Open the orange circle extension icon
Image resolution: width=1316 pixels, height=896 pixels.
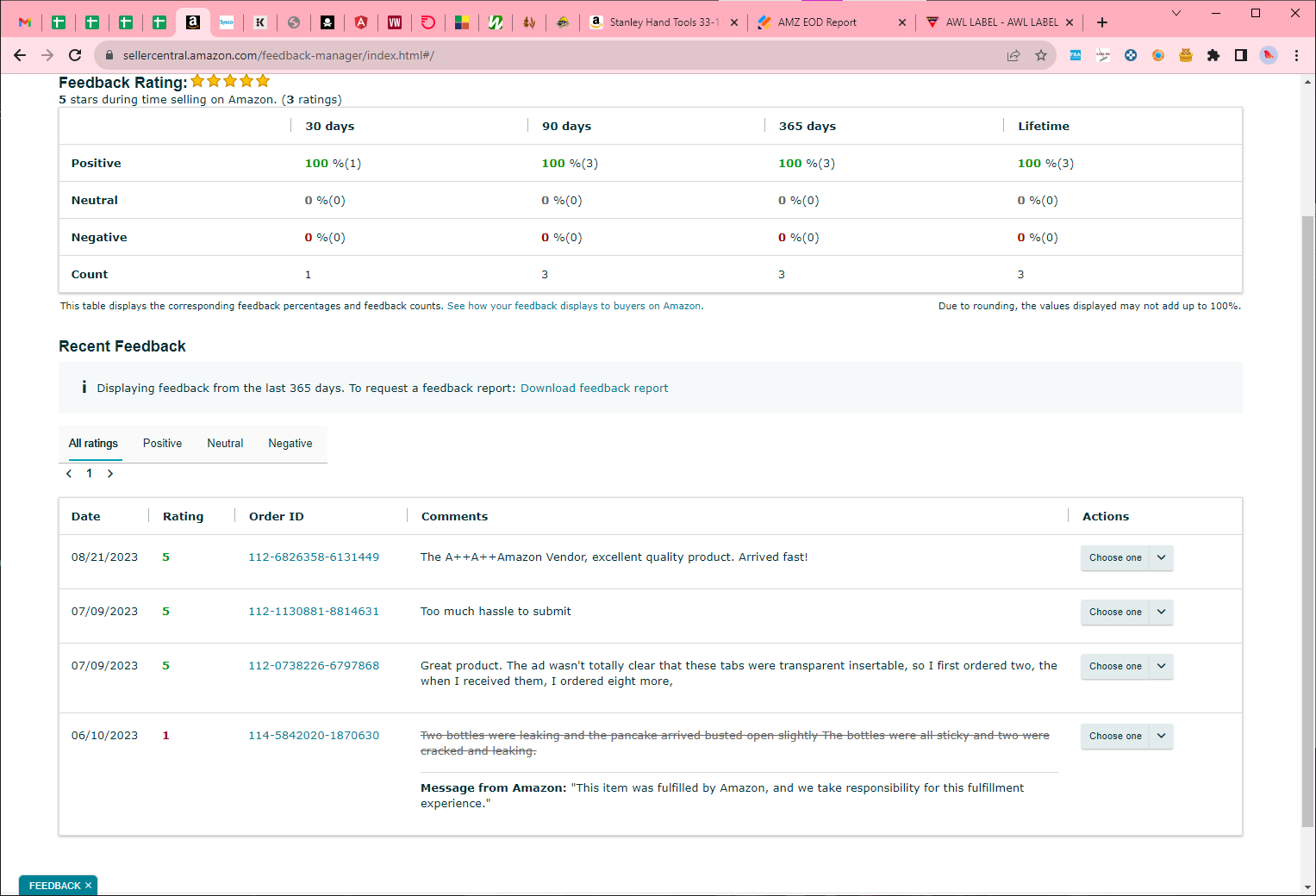[1158, 55]
